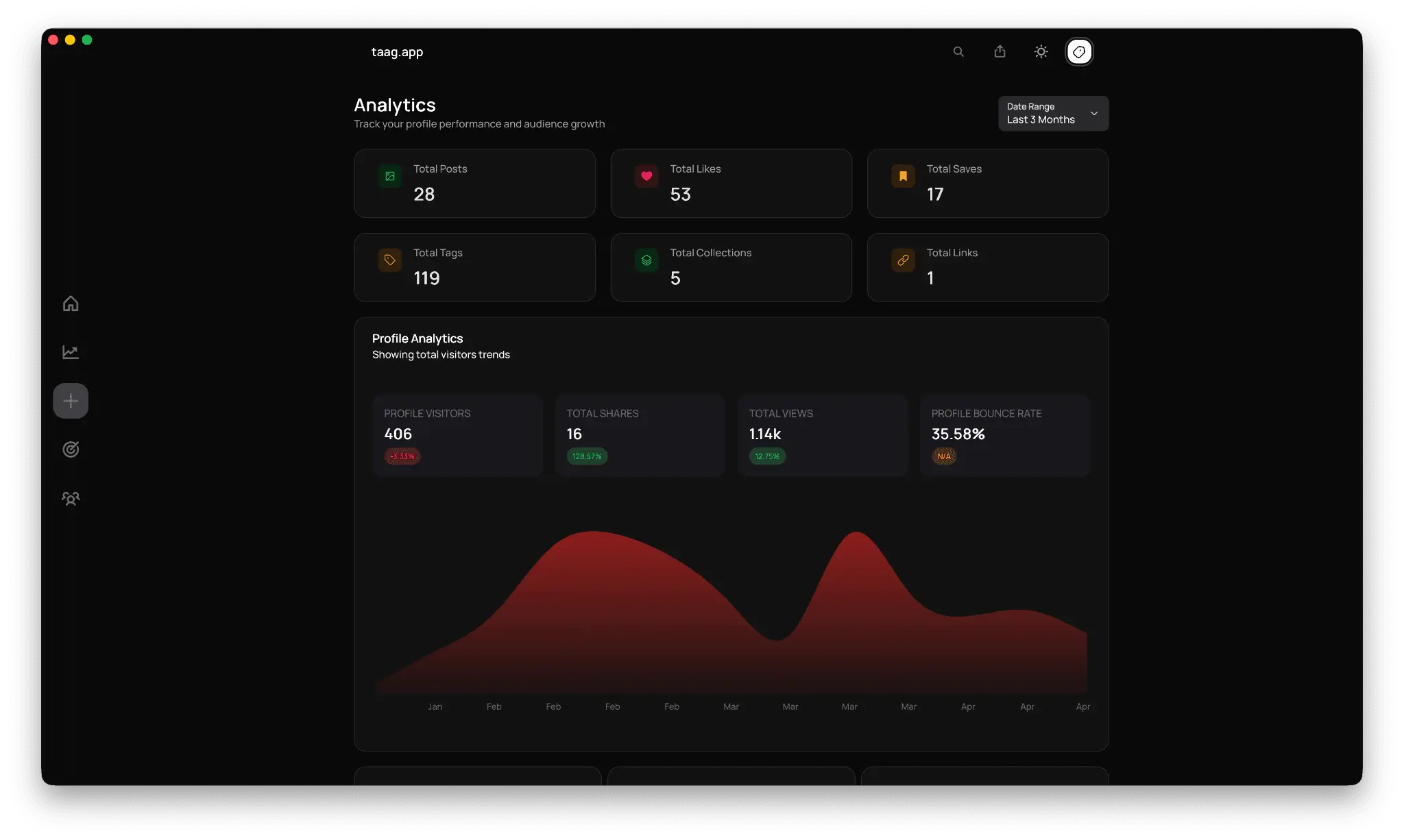
Task: Click the share icon in top bar
Action: 1000,52
